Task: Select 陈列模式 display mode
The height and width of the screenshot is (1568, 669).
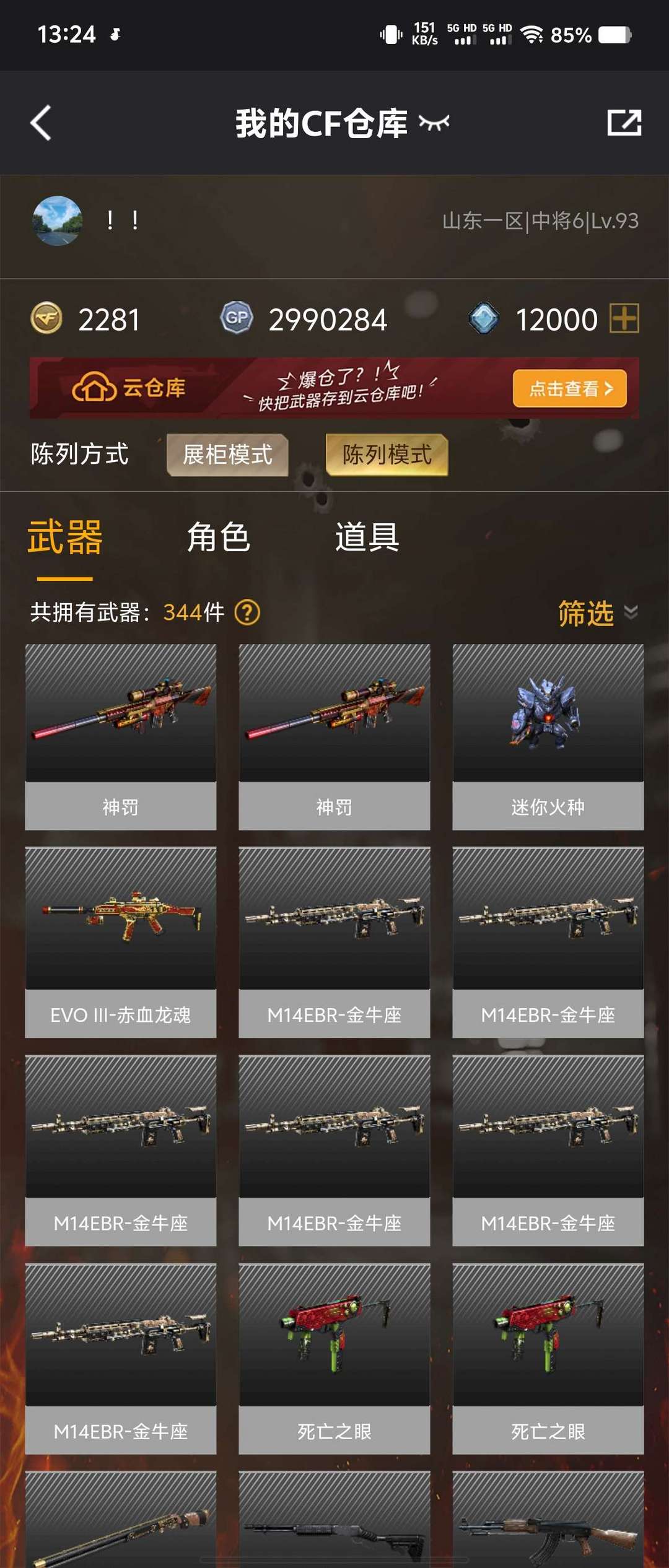Action: (x=387, y=455)
